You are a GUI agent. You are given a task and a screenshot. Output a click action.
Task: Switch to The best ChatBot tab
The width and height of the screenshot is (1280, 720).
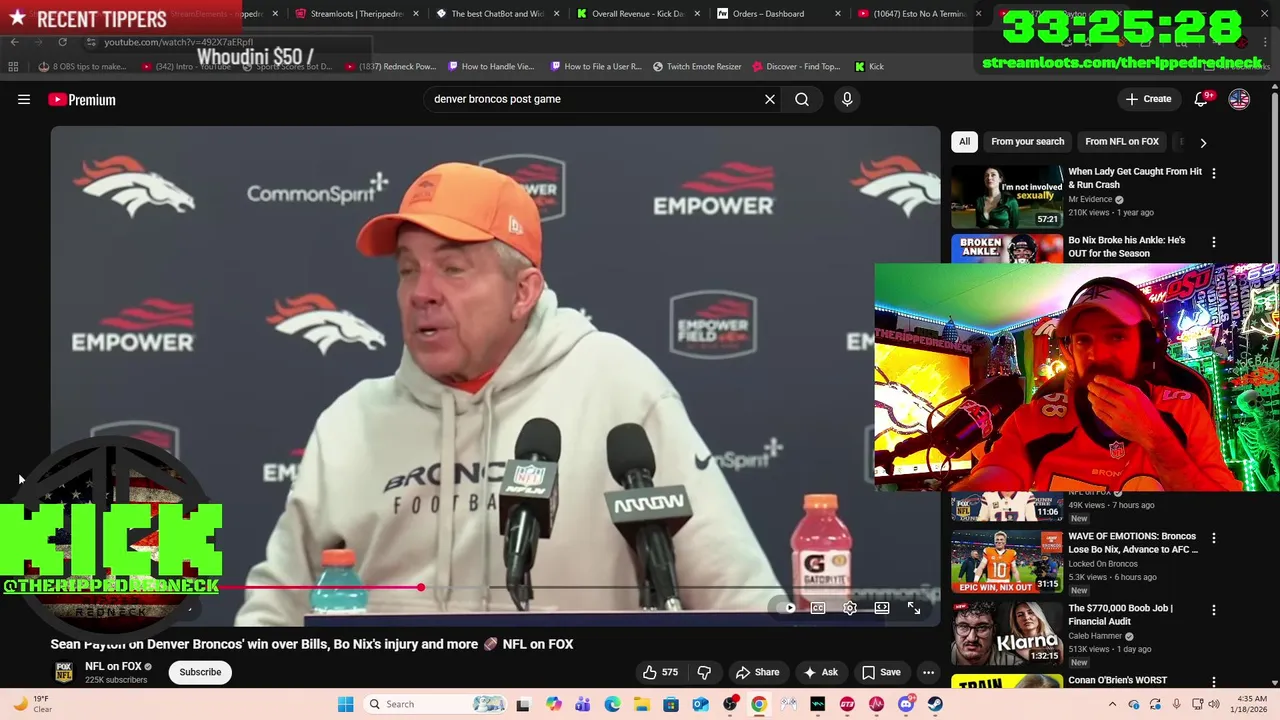coord(497,14)
